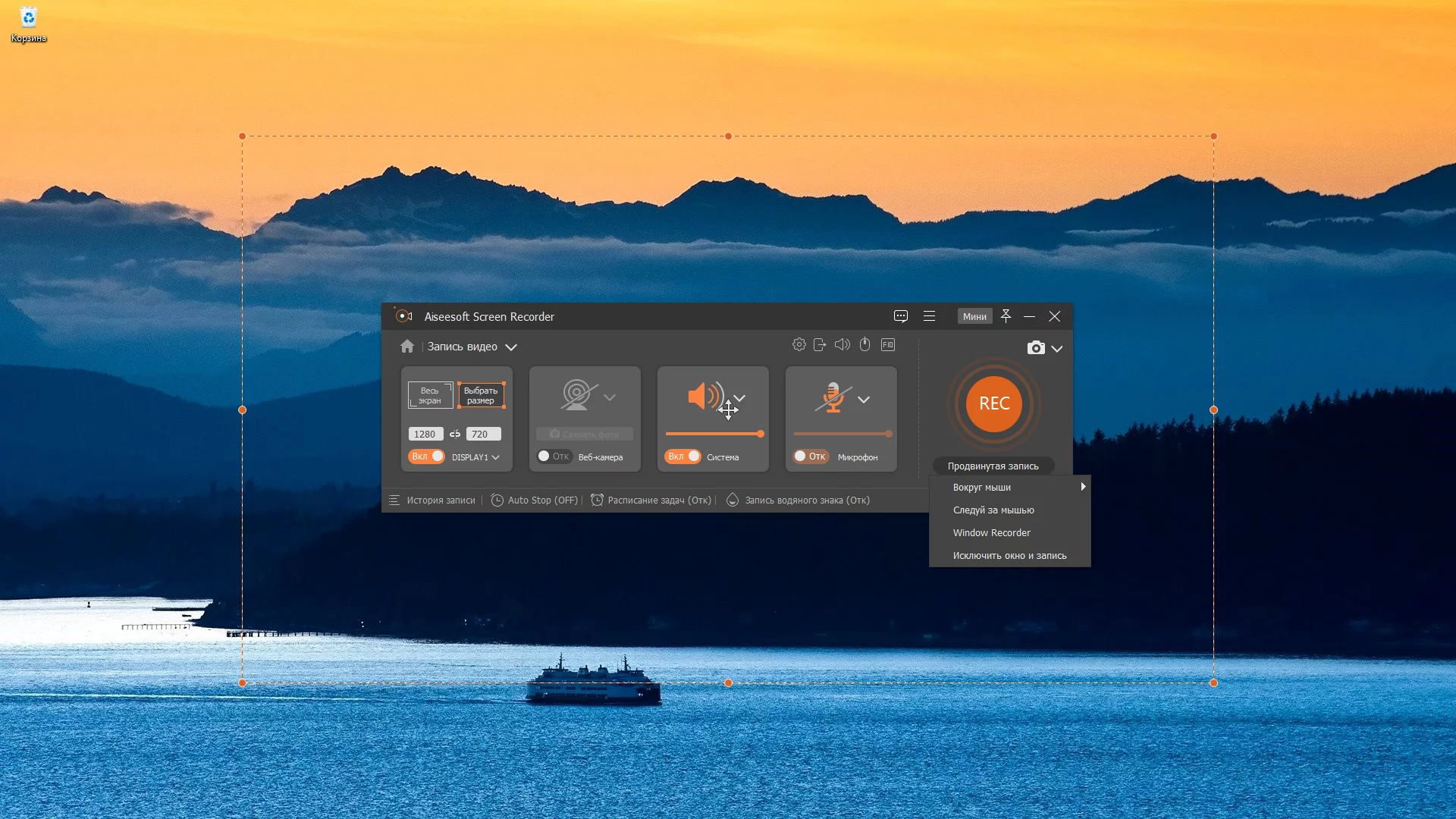
Task: Click Выбрать размер button
Action: (481, 393)
